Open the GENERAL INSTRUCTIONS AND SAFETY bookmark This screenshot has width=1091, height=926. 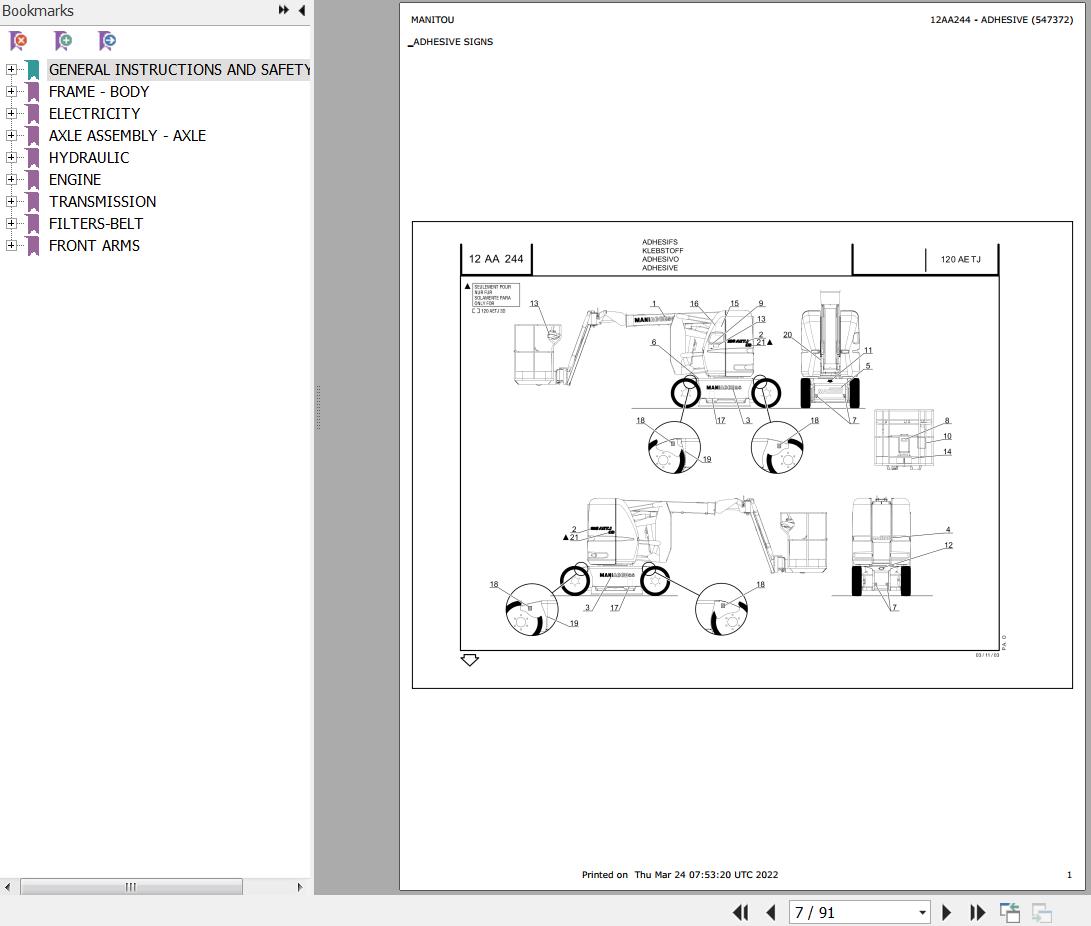(x=179, y=70)
